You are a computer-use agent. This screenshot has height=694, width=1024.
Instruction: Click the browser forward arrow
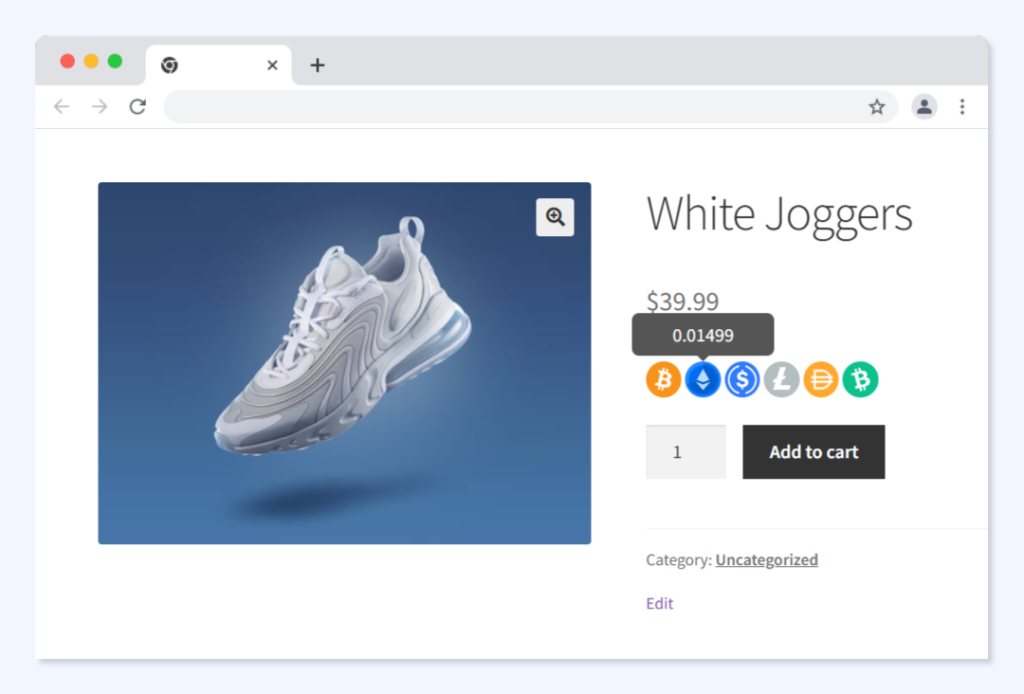pos(99,107)
